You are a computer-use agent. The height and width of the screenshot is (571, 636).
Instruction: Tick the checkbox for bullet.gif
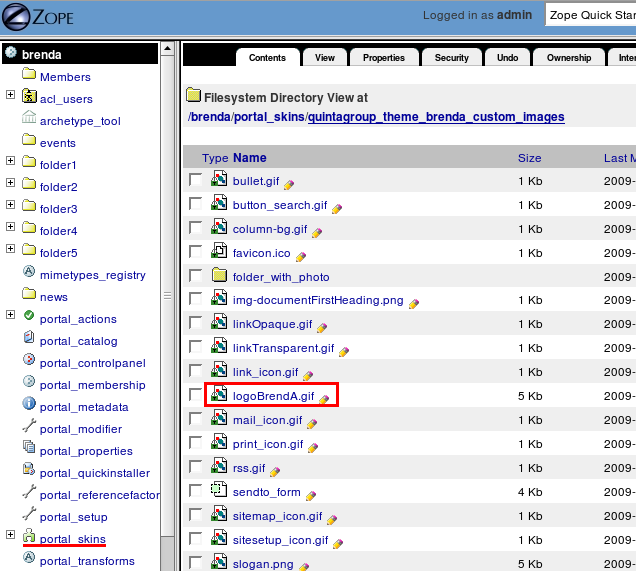coord(196,180)
